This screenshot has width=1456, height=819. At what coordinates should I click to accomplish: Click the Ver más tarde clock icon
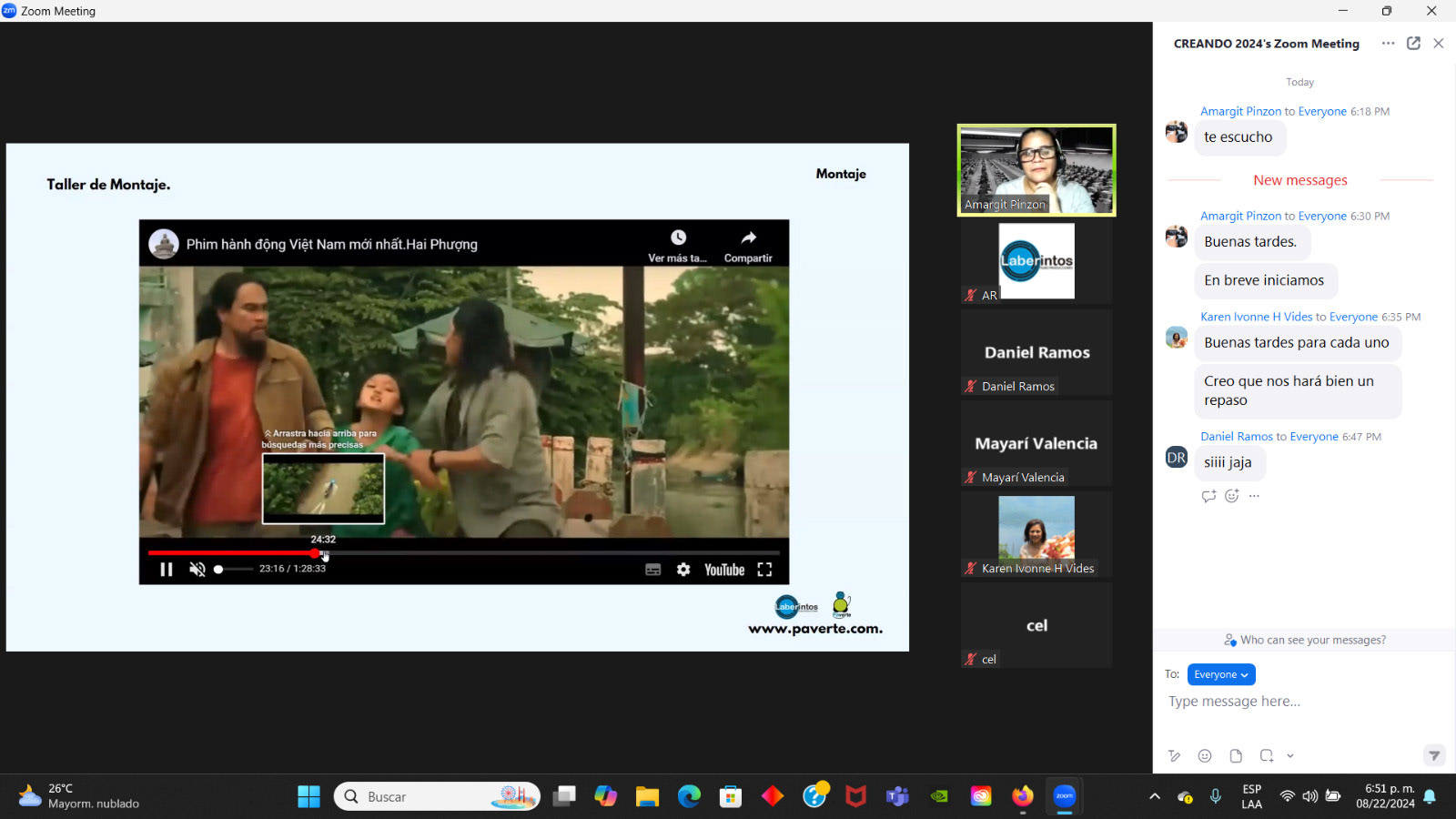678,238
